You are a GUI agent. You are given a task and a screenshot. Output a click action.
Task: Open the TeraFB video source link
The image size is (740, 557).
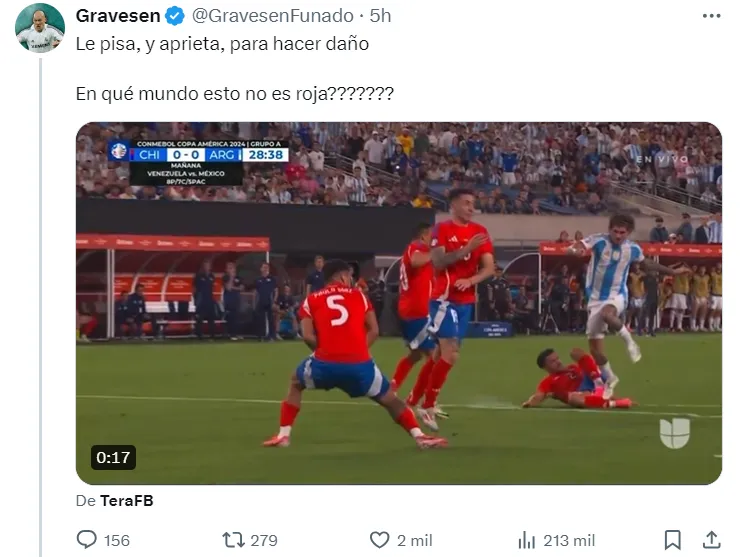(x=126, y=500)
